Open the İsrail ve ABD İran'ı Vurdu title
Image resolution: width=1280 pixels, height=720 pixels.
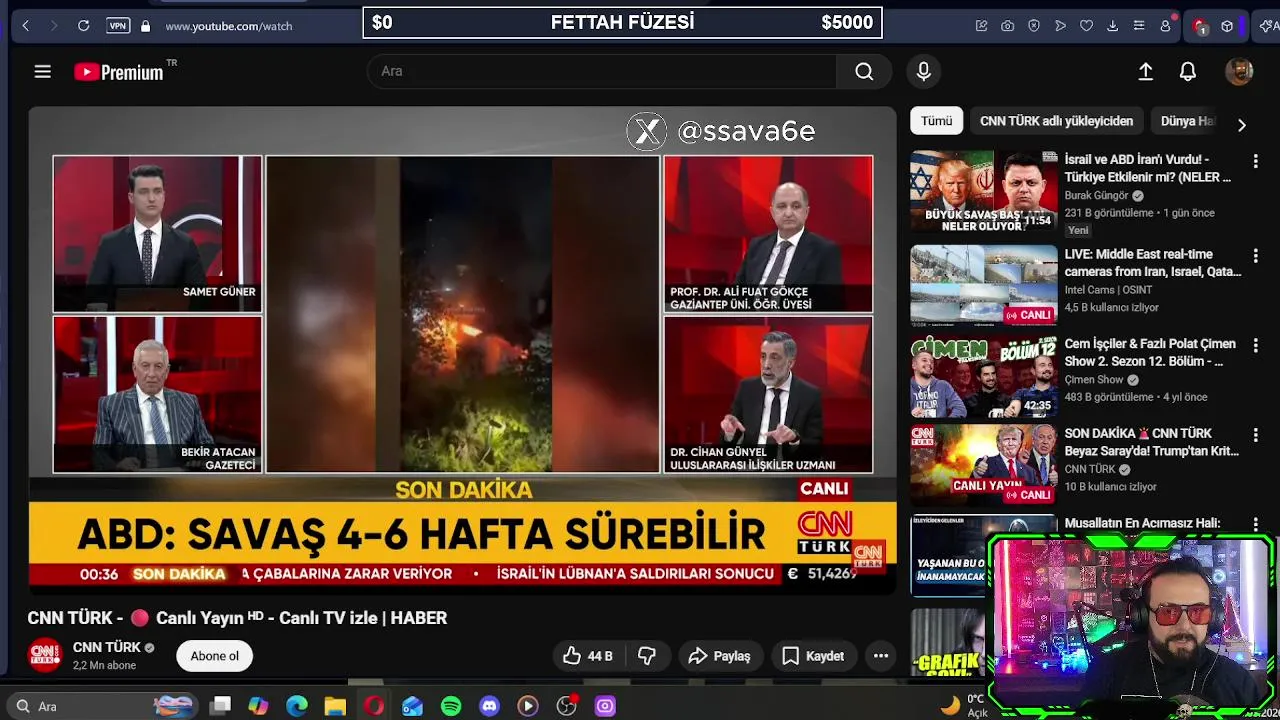[x=1148, y=168]
